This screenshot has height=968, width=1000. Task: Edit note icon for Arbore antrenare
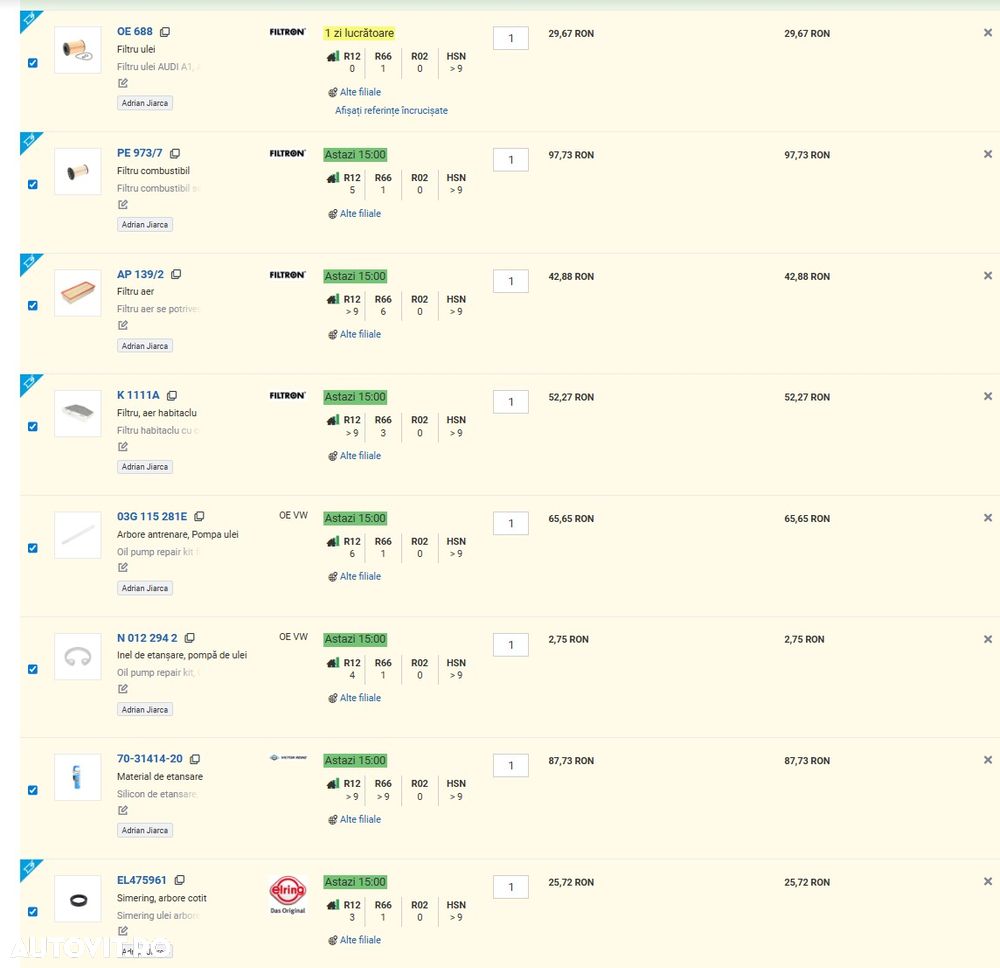point(122,568)
